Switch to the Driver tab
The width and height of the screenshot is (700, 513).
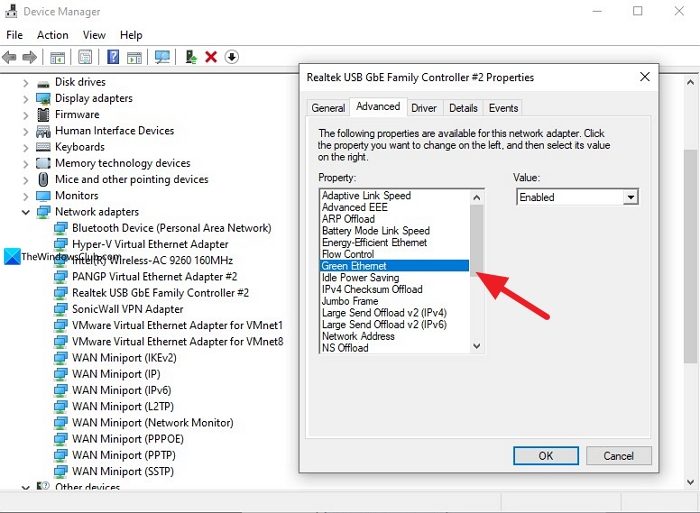pos(424,108)
